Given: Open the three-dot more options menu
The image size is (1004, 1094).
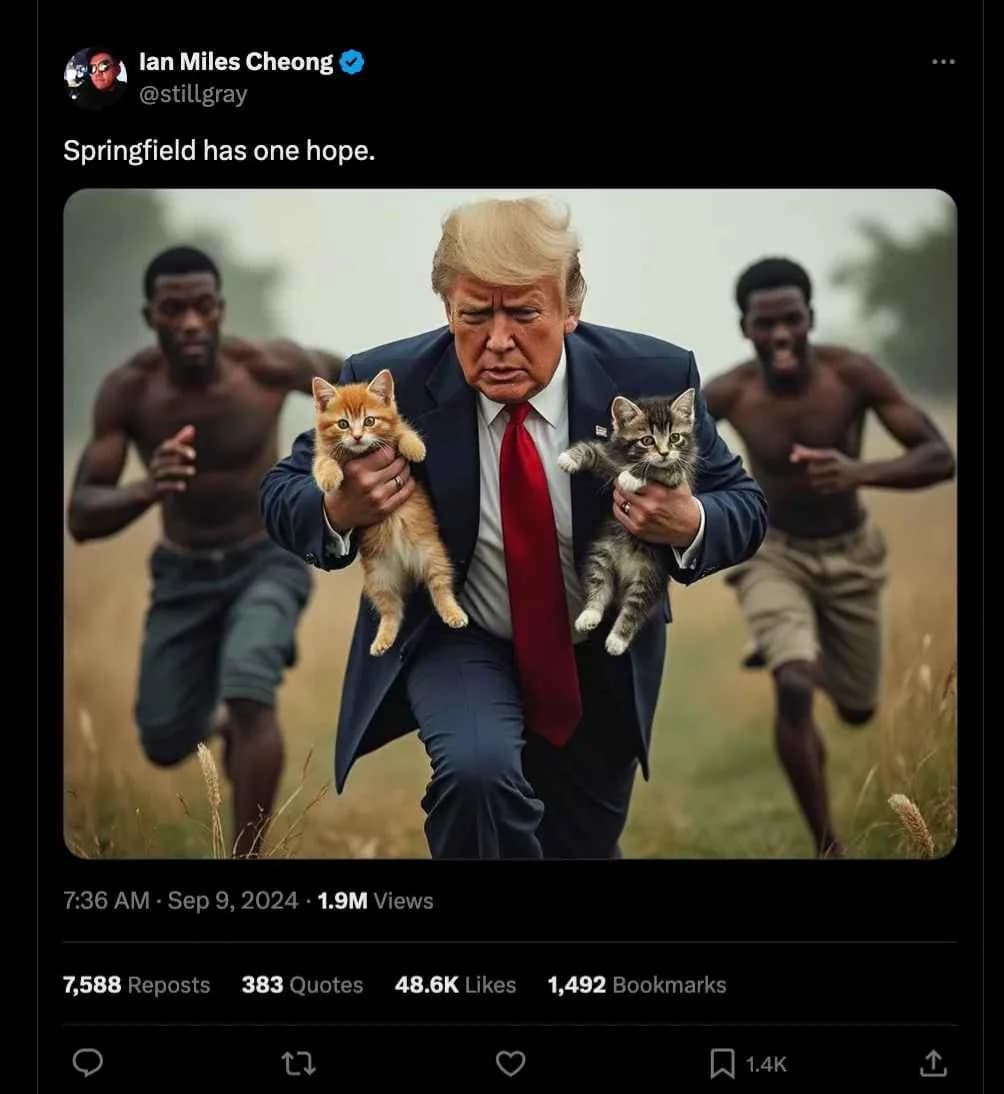Looking at the screenshot, I should [943, 62].
